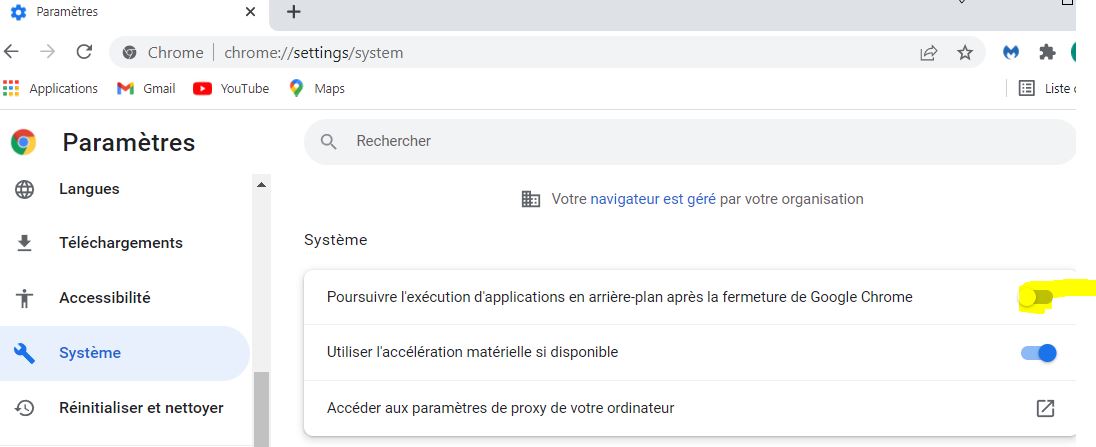1096x447 pixels.
Task: Click the 'Système' section heading
Action: point(336,240)
